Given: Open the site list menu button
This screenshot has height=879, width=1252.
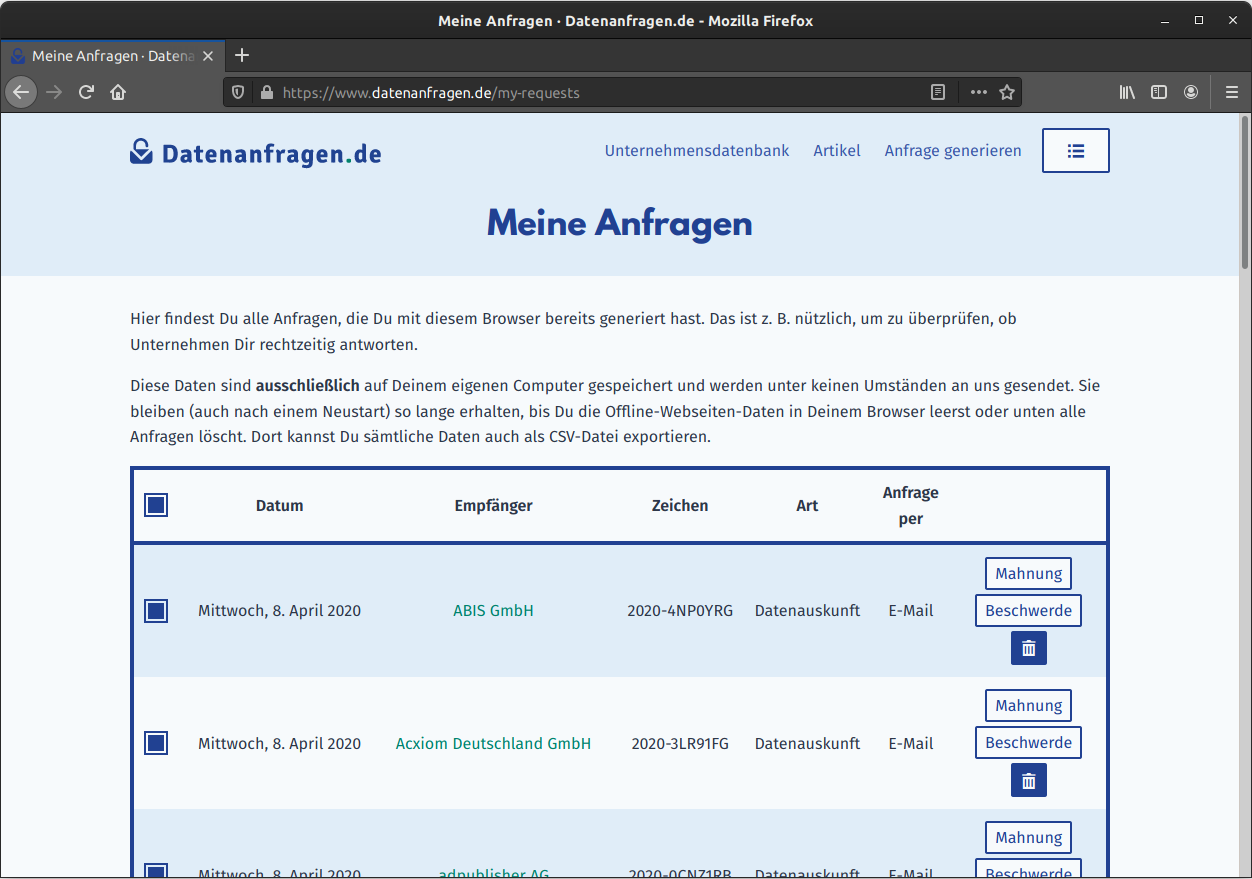Looking at the screenshot, I should (1076, 151).
